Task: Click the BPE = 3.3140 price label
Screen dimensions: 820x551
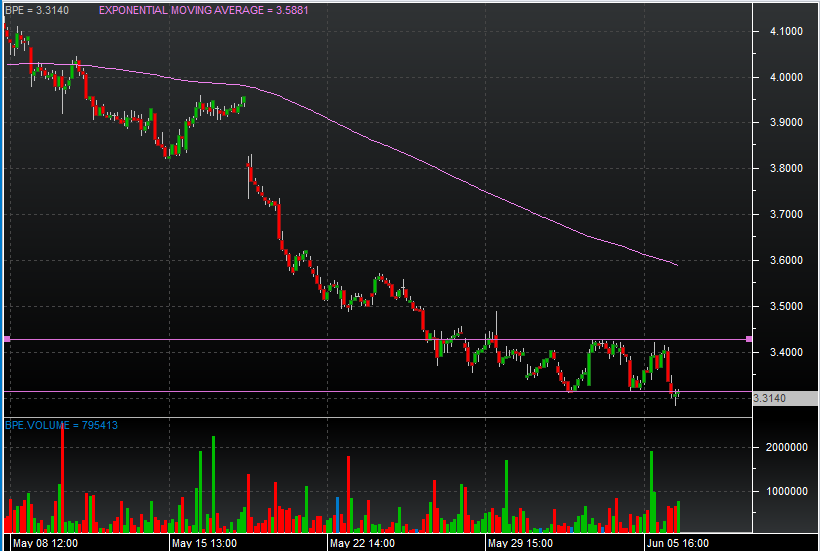Action: point(37,10)
